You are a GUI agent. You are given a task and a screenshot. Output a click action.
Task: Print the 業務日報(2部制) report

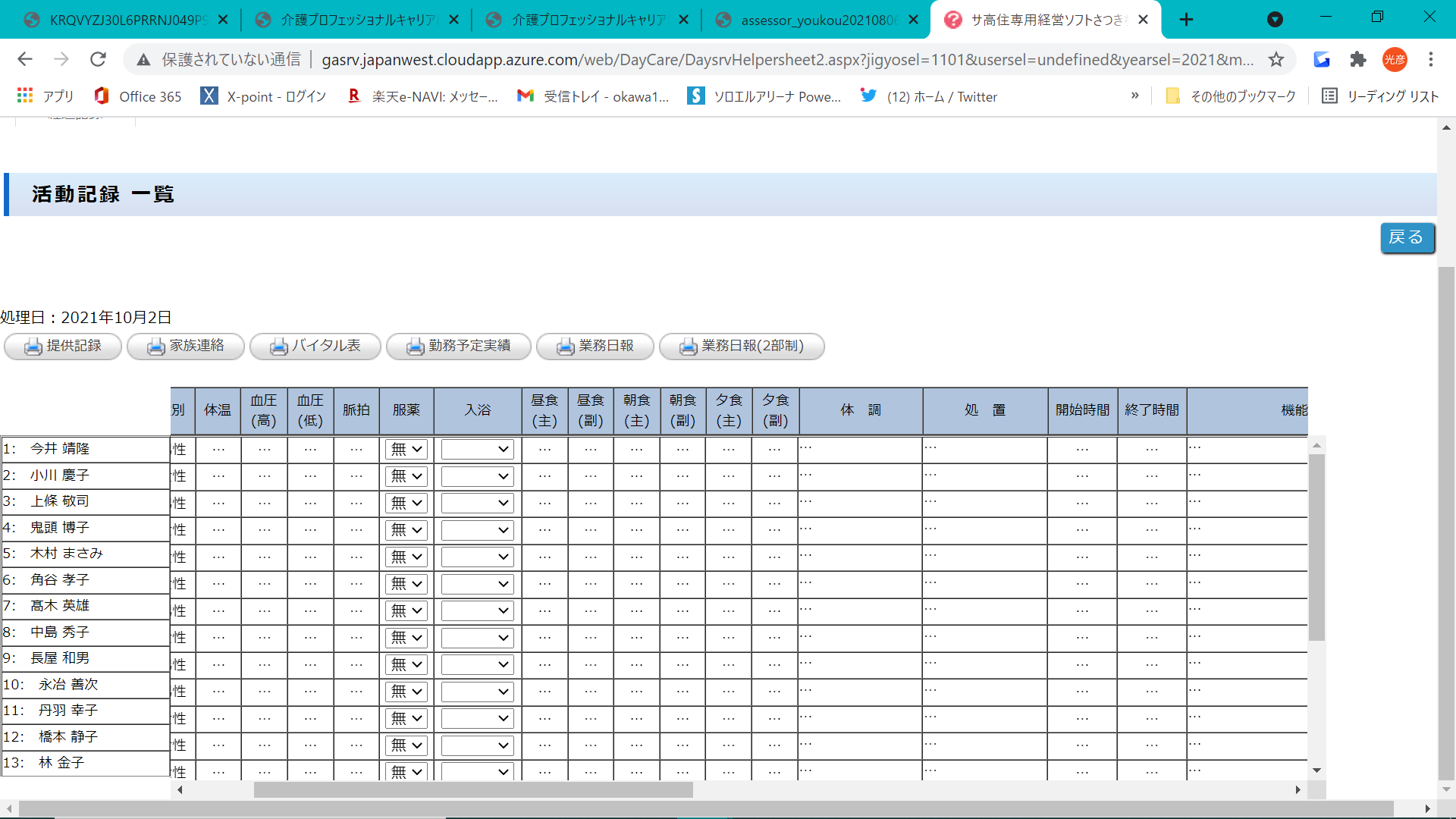pyautogui.click(x=741, y=347)
